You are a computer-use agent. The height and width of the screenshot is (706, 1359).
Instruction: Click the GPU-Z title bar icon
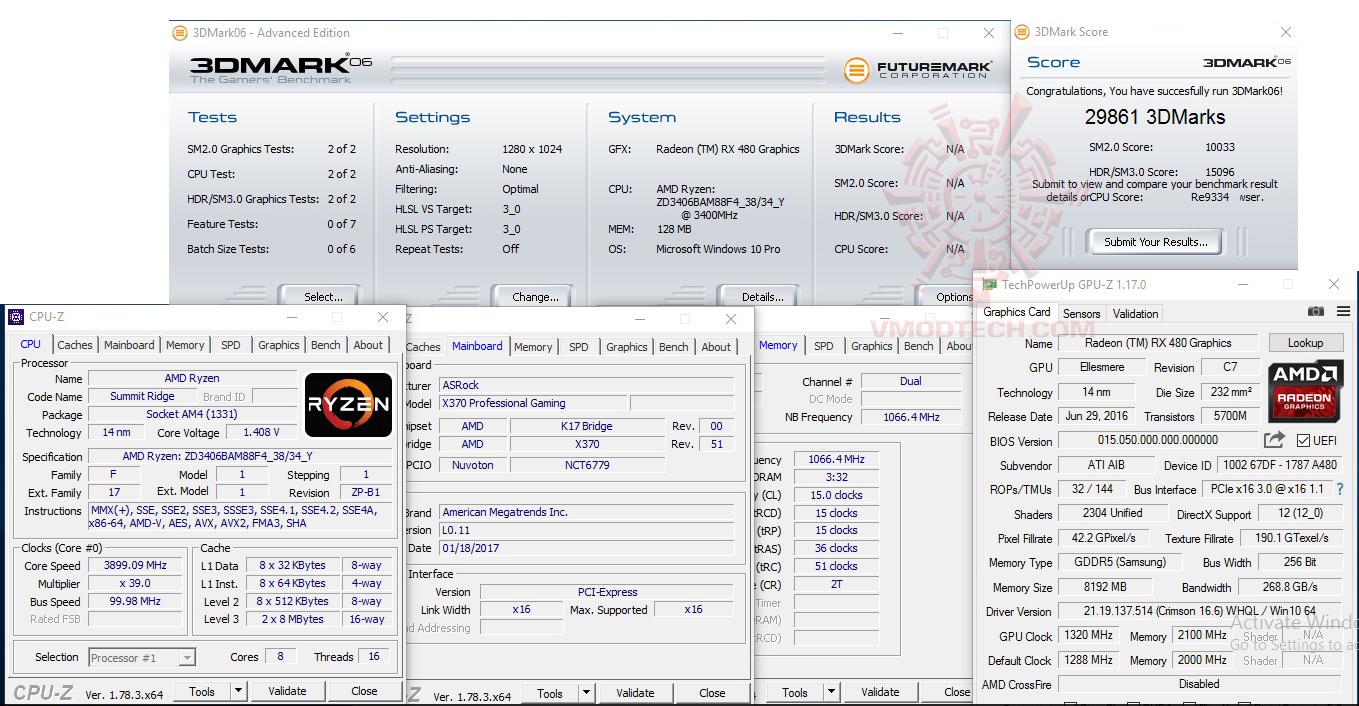990,285
